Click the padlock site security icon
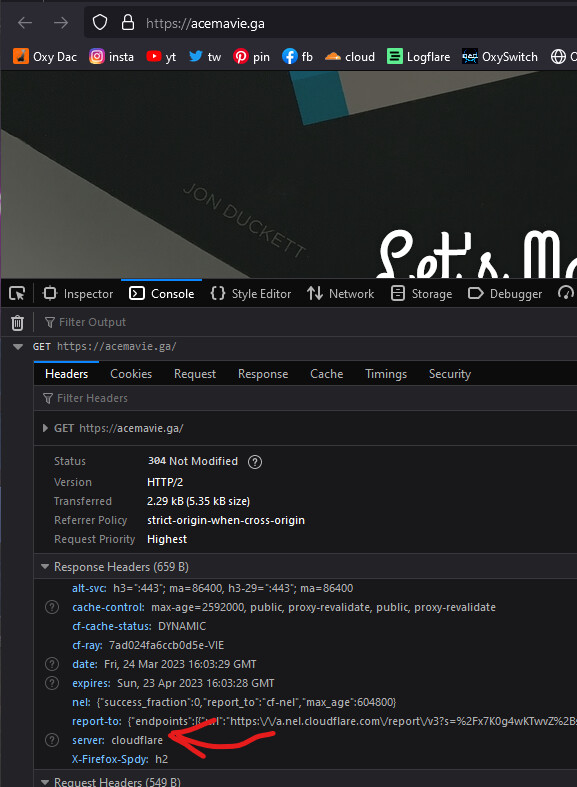 point(128,23)
